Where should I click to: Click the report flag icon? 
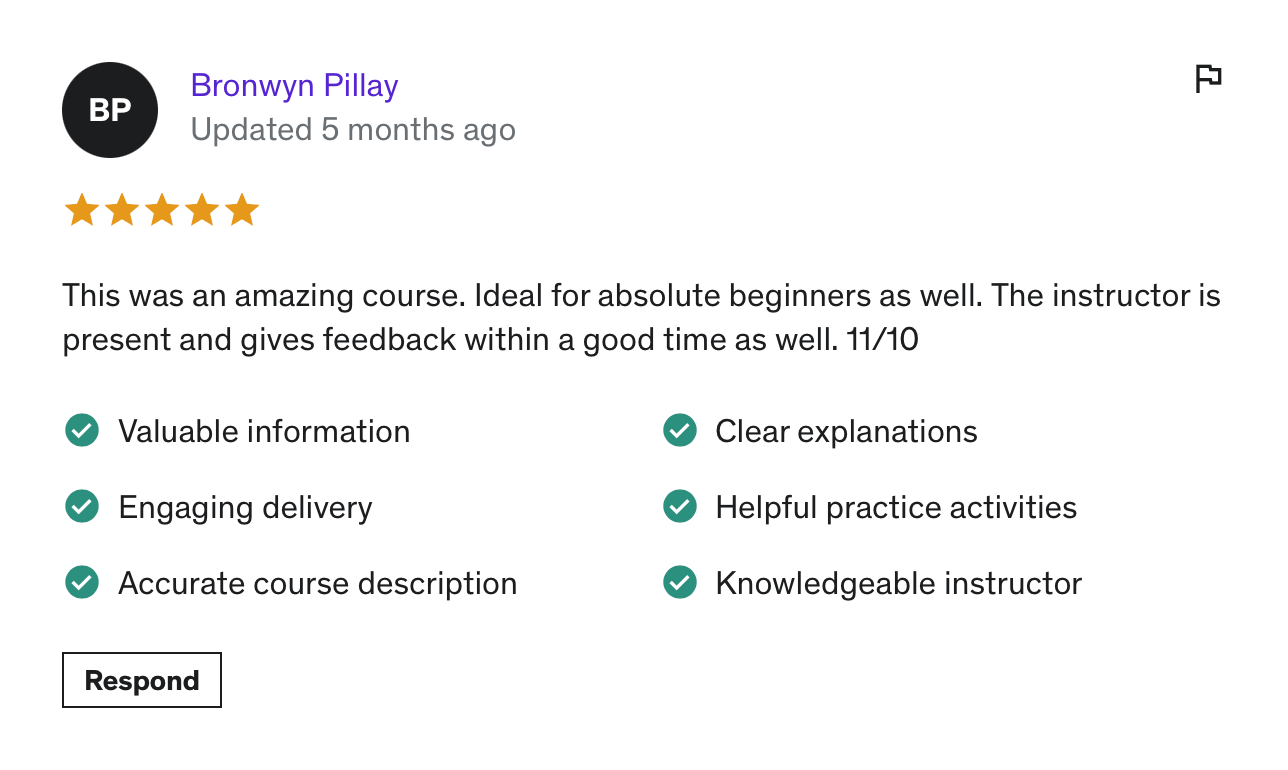pos(1208,78)
